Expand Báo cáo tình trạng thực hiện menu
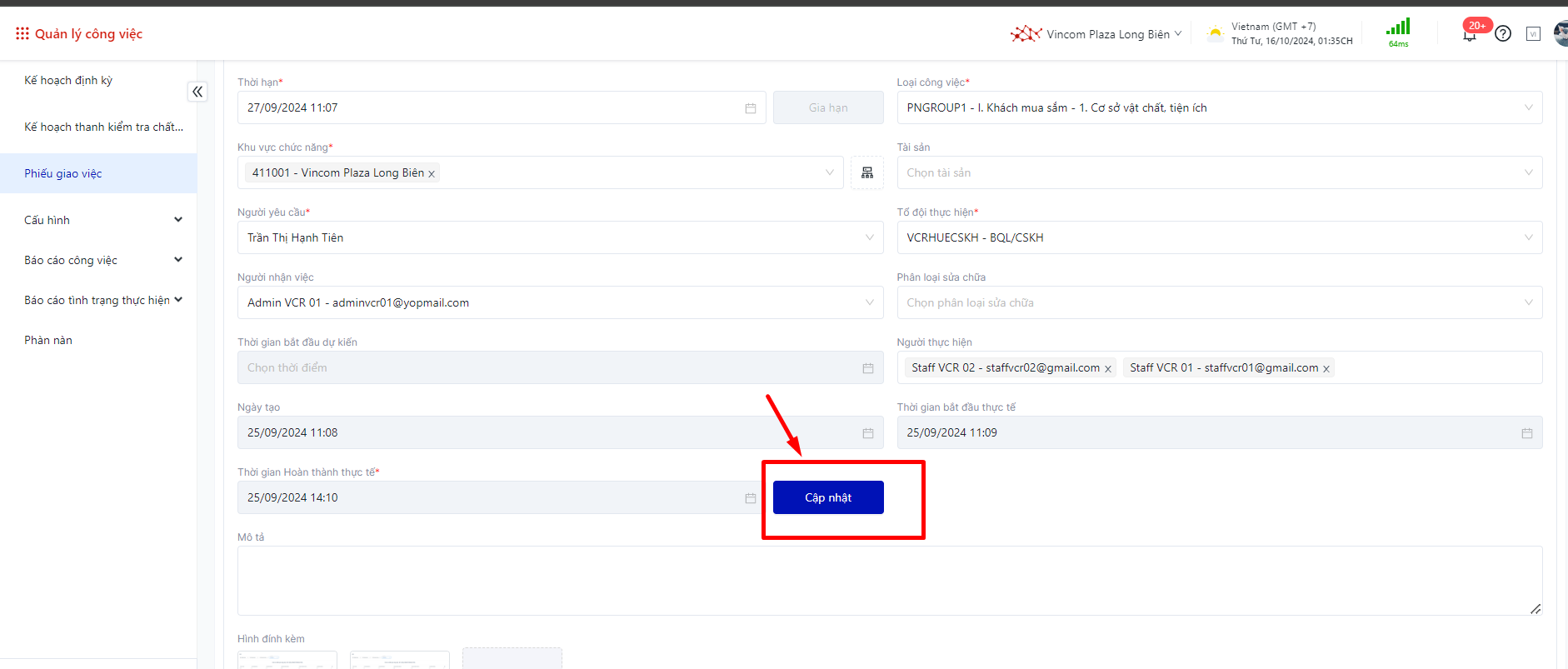This screenshot has width=1568, height=669. [98, 300]
